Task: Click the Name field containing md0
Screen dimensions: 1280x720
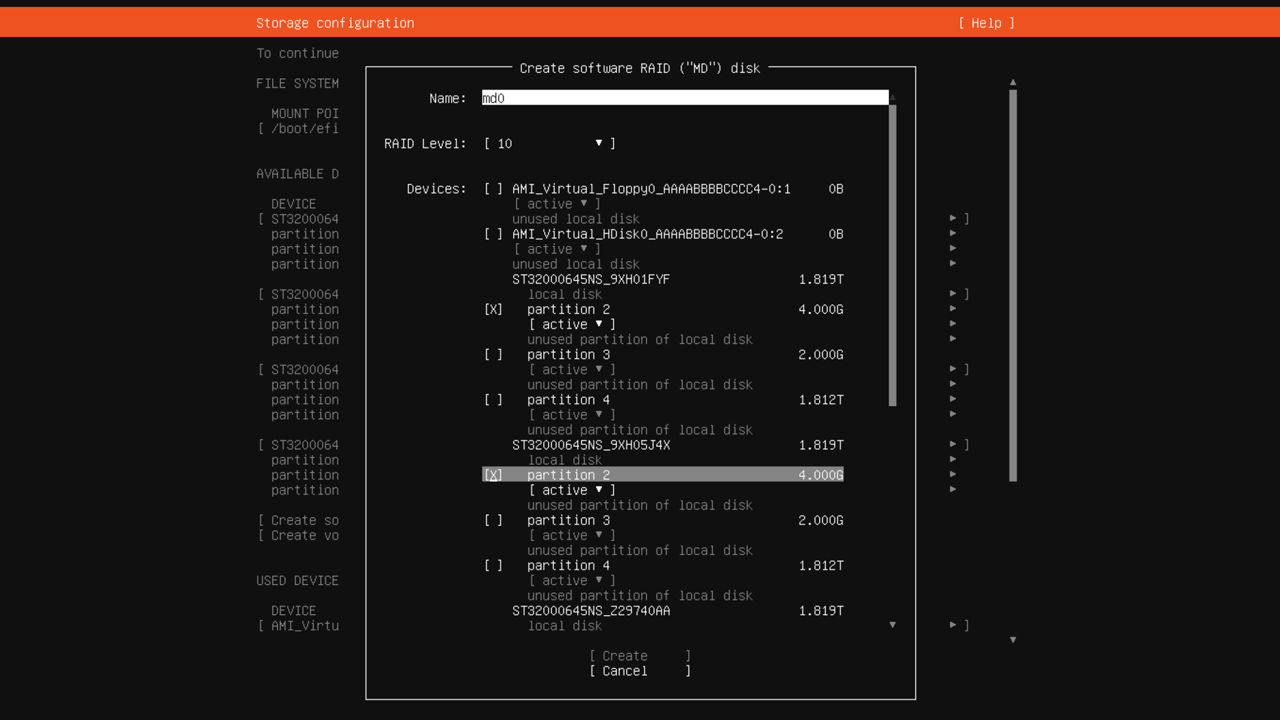Action: [x=684, y=98]
